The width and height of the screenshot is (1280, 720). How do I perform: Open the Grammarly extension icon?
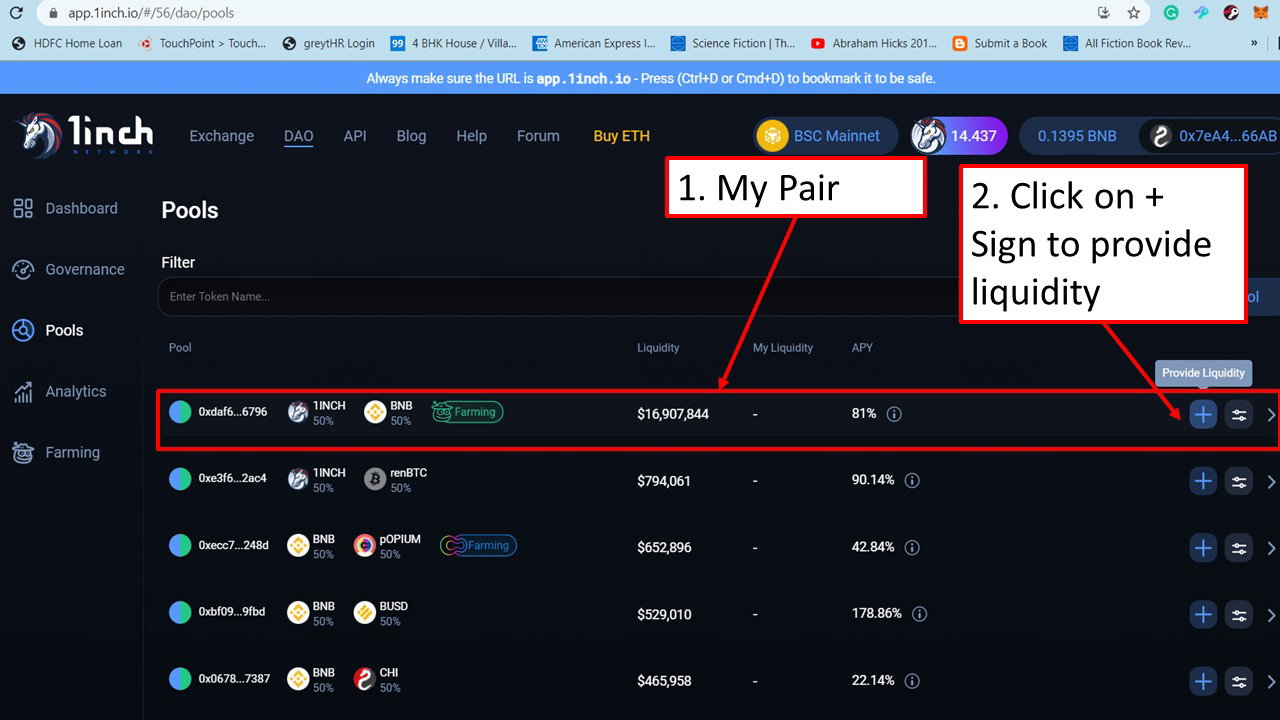point(1171,13)
